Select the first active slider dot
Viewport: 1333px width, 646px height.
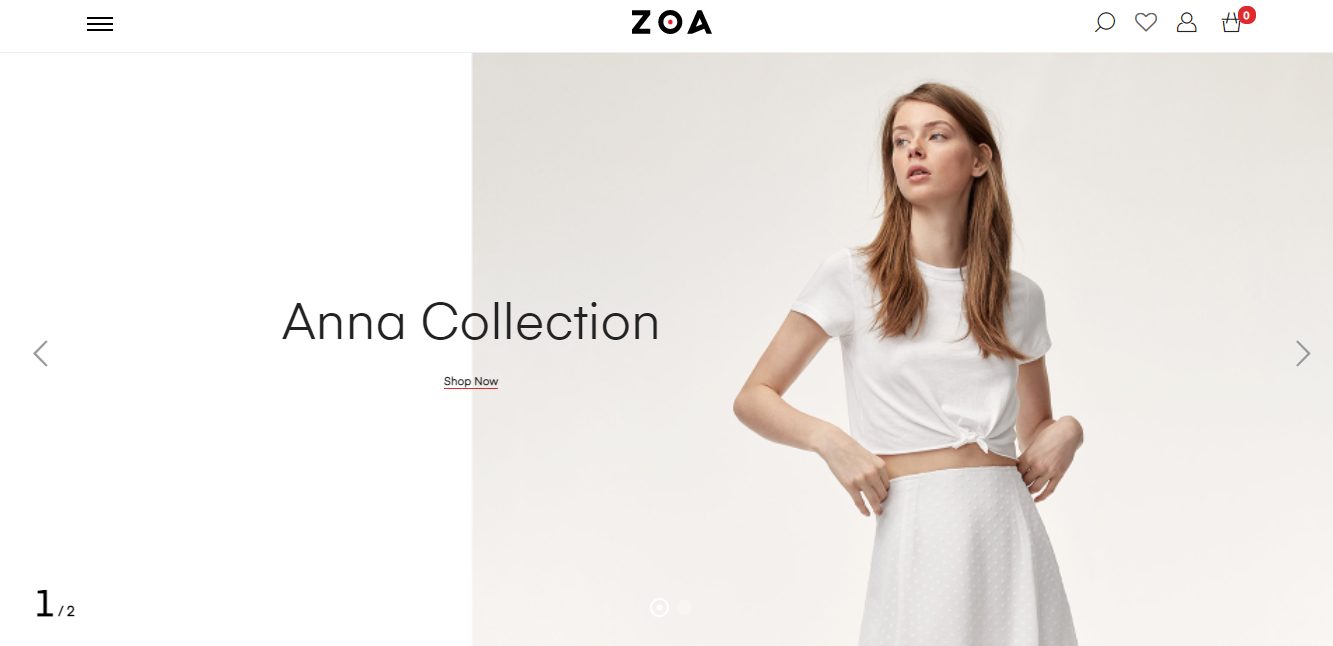pos(659,607)
